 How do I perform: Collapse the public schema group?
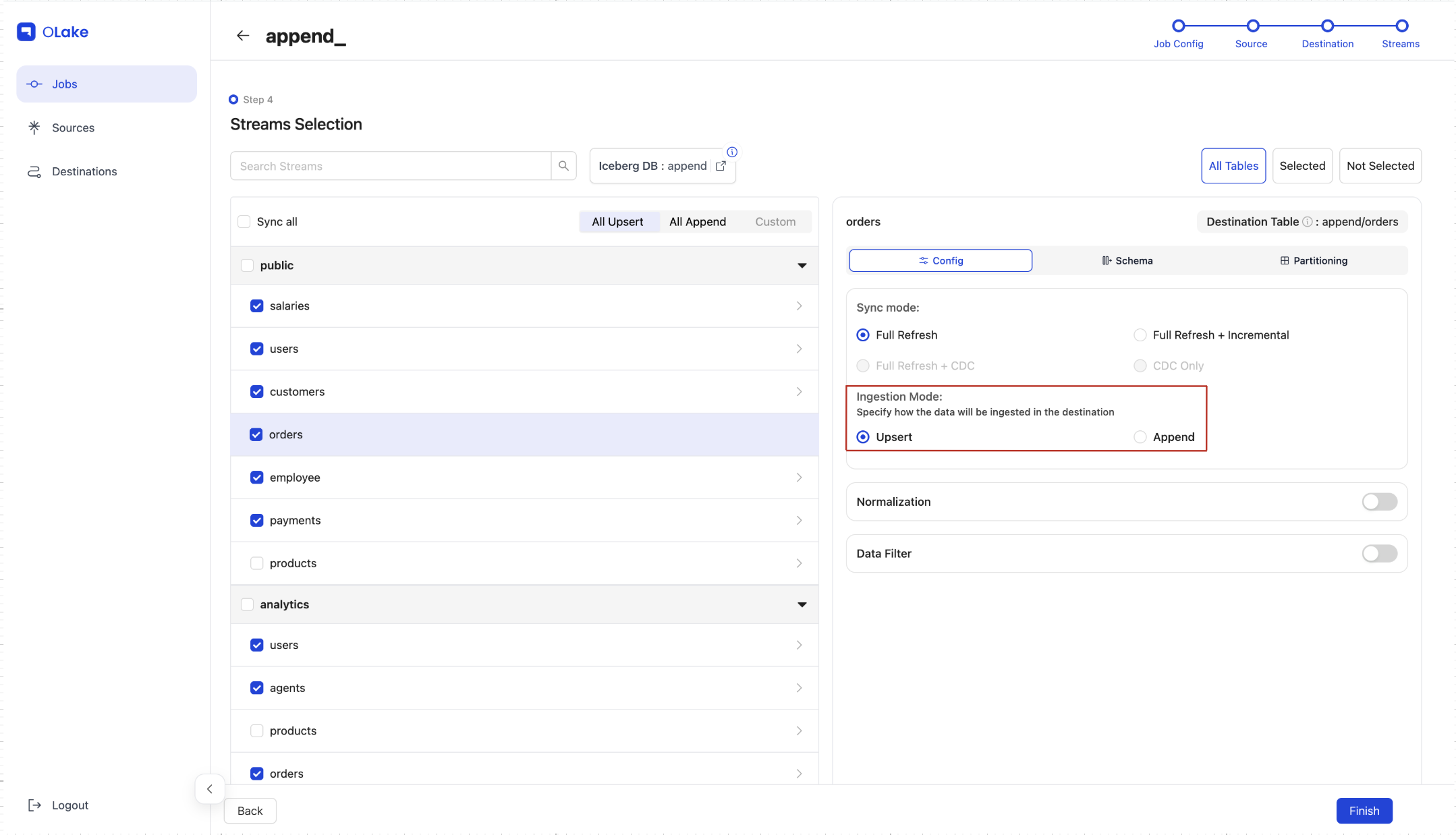(802, 265)
